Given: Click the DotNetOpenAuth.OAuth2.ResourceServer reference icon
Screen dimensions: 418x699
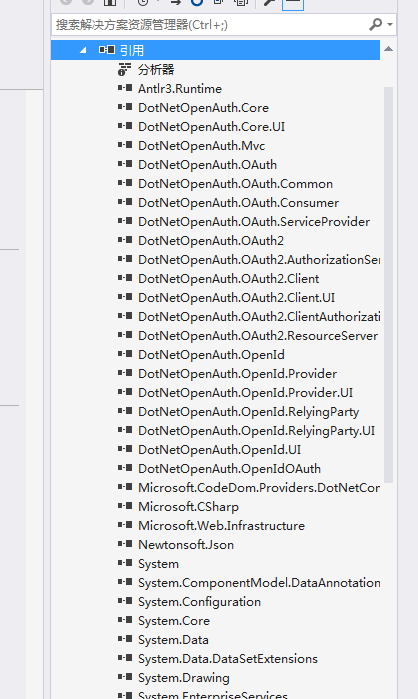Looking at the screenshot, I should [125, 335].
